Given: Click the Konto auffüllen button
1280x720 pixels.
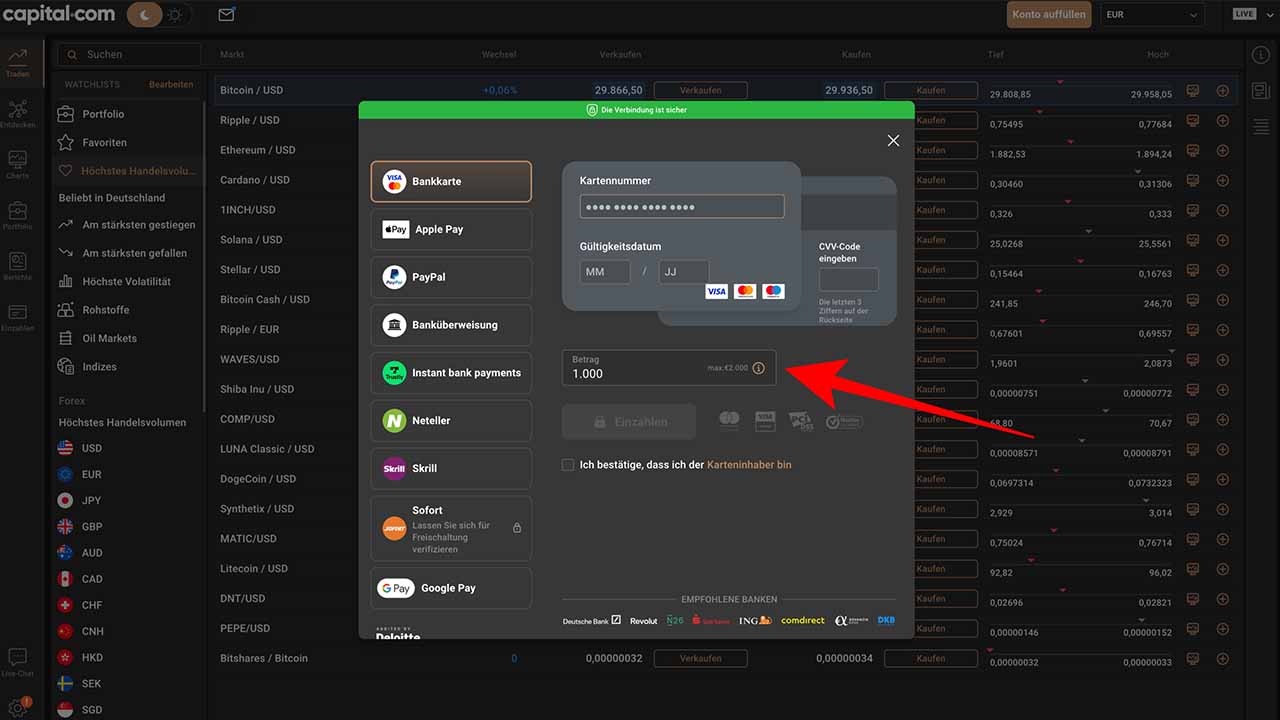Looking at the screenshot, I should click(1049, 14).
